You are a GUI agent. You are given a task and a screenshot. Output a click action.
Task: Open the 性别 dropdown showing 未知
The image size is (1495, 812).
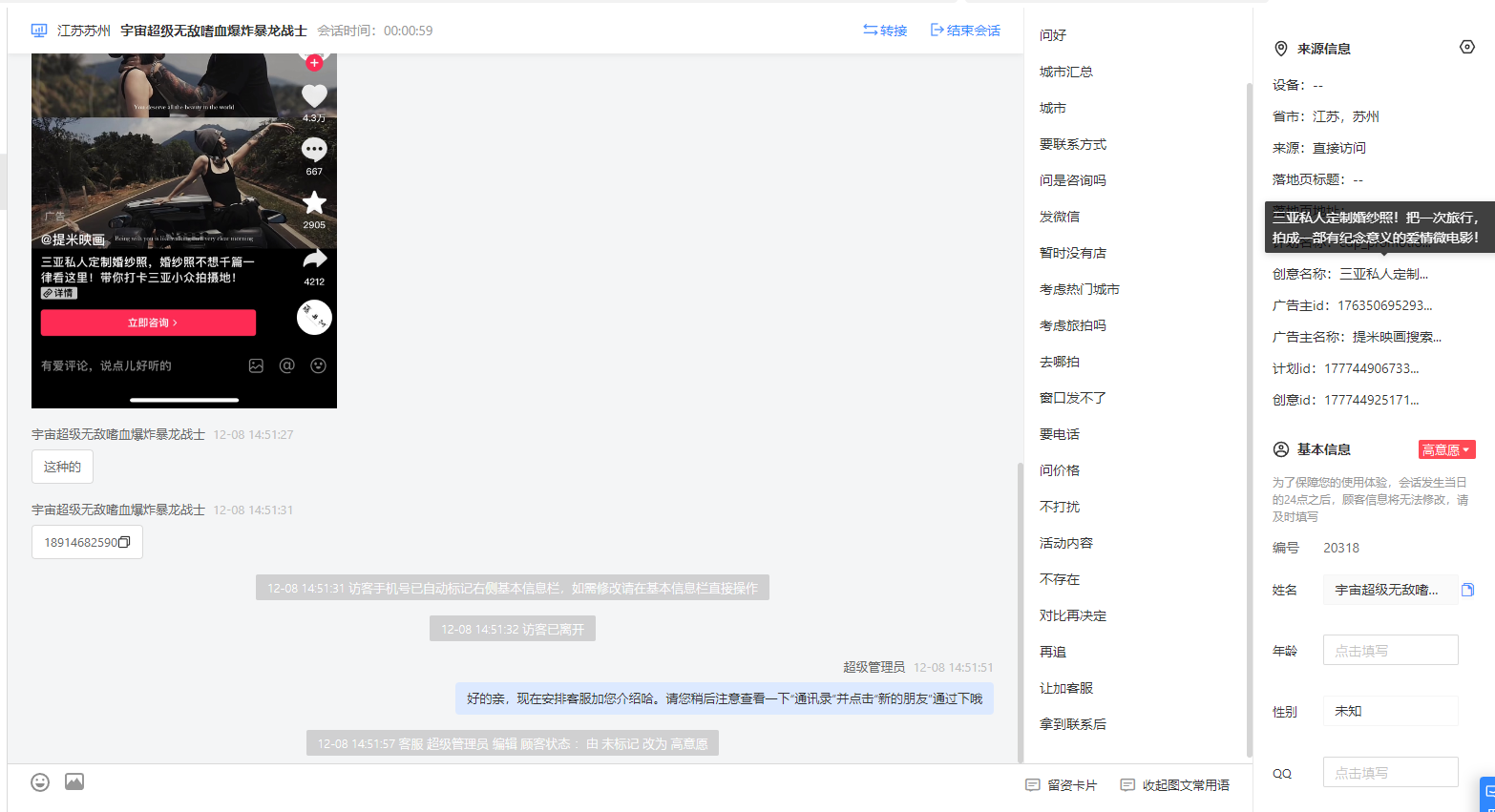1390,711
